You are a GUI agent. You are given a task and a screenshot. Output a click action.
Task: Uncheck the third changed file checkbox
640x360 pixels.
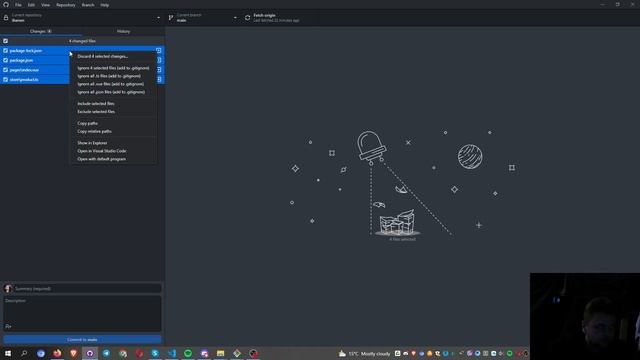click(x=6, y=70)
